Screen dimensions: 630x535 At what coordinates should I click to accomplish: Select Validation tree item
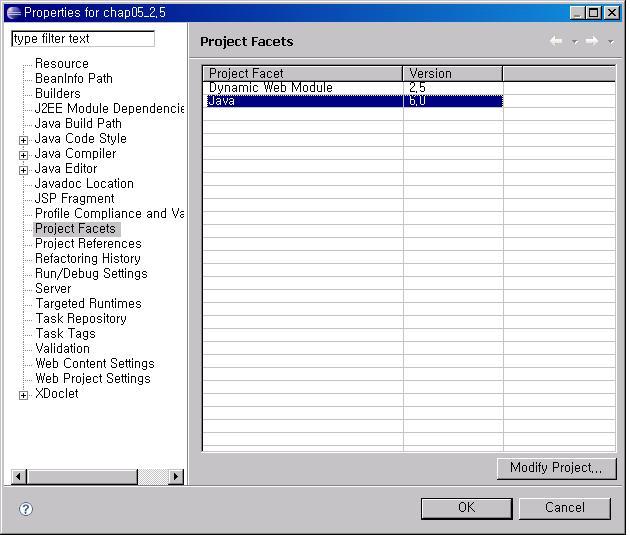click(63, 348)
